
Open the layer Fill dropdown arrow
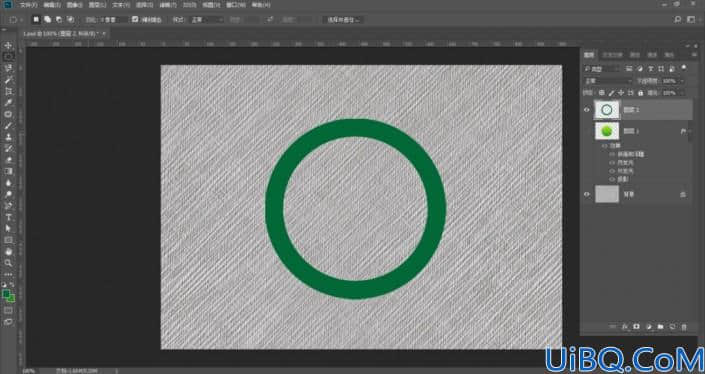[682, 93]
